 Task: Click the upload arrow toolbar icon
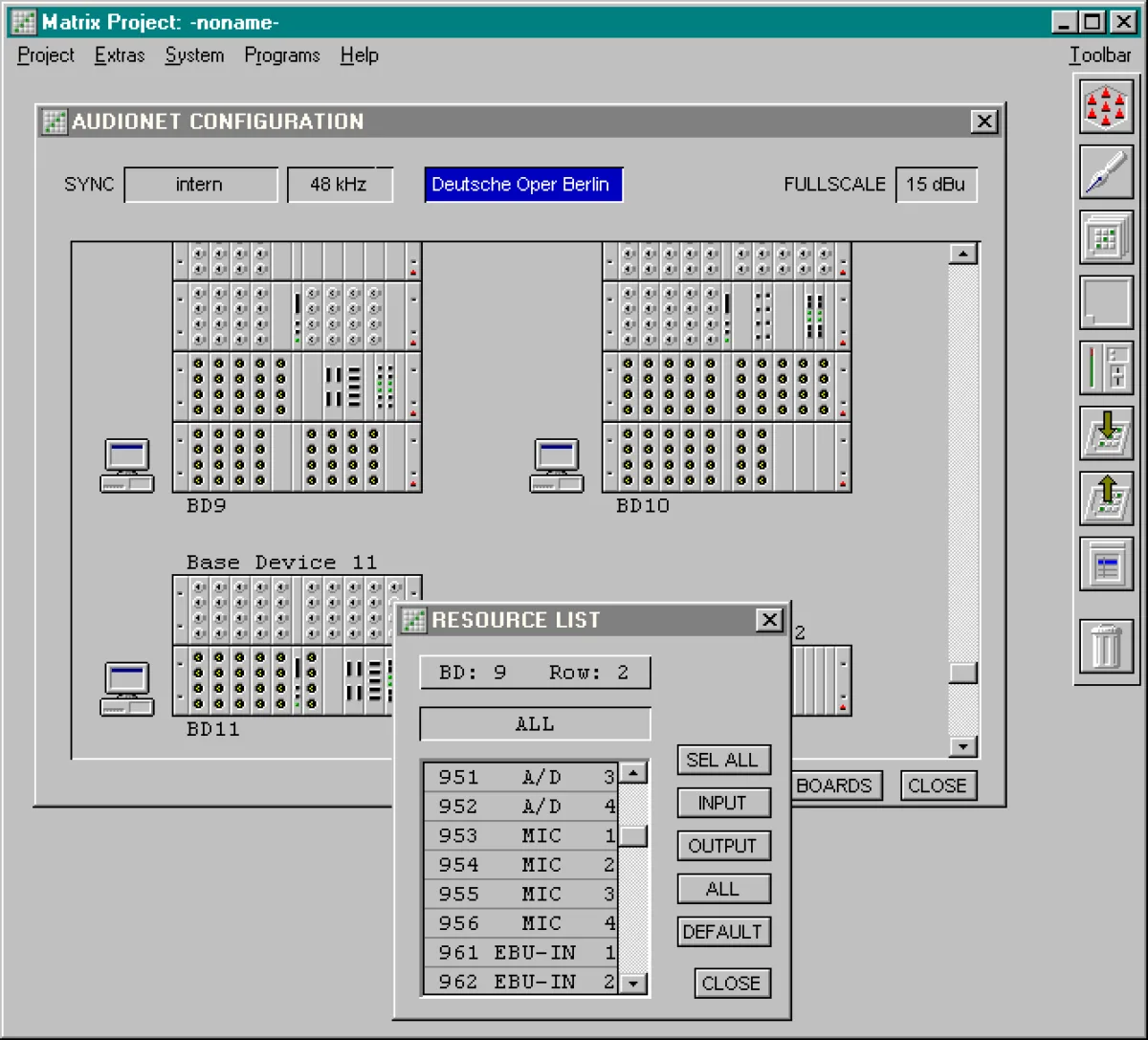1106,498
